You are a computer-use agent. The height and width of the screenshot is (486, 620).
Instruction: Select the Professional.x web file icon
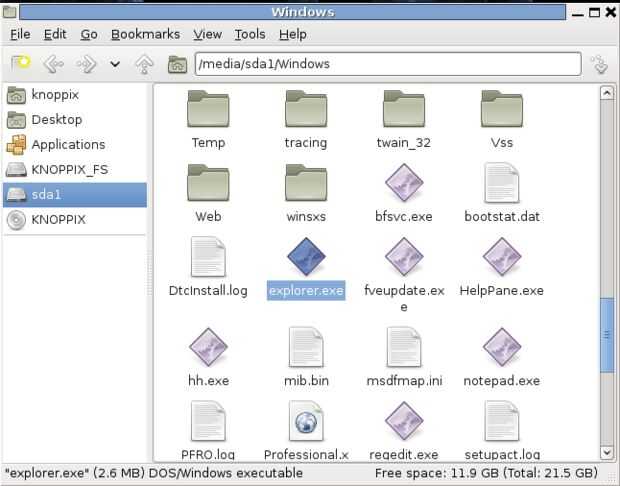306,421
